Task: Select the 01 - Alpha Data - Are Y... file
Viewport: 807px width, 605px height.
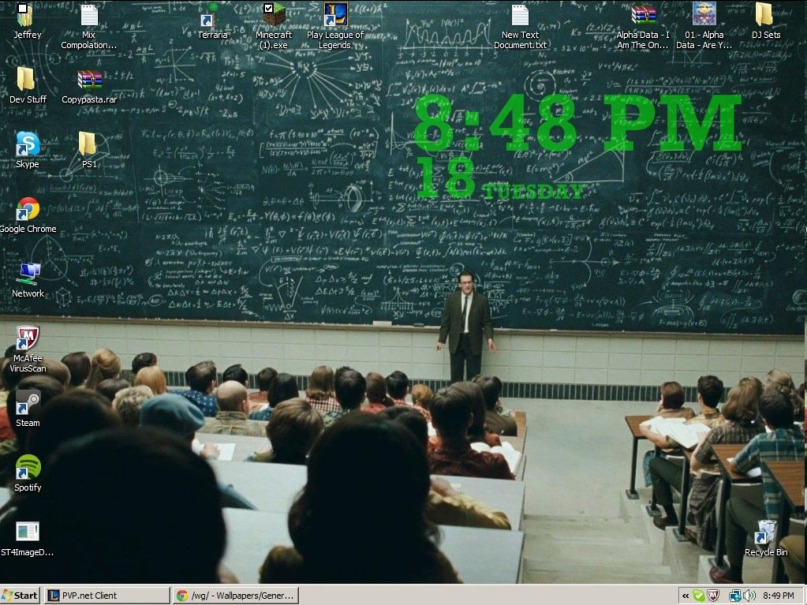Action: [x=704, y=26]
